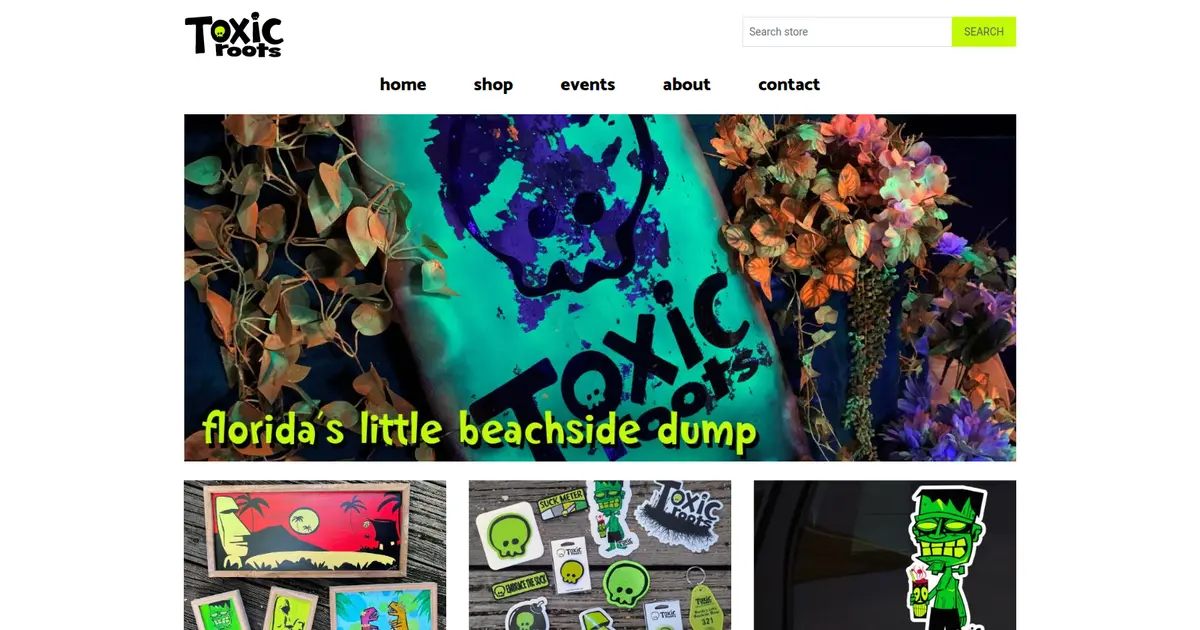Click the Toxic Roots logo in the header
The image size is (1200, 630).
click(234, 35)
